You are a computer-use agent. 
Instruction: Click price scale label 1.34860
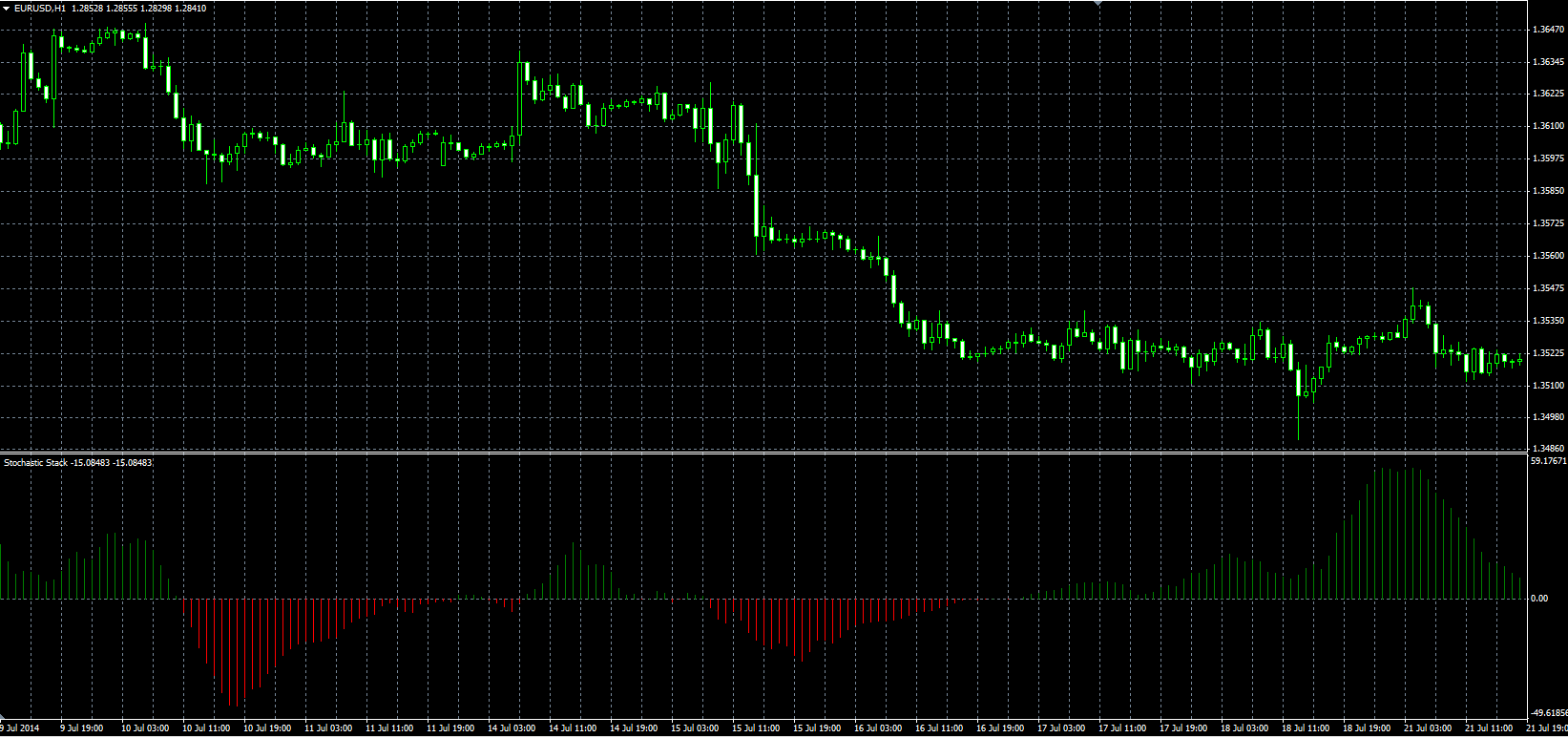tap(1547, 448)
